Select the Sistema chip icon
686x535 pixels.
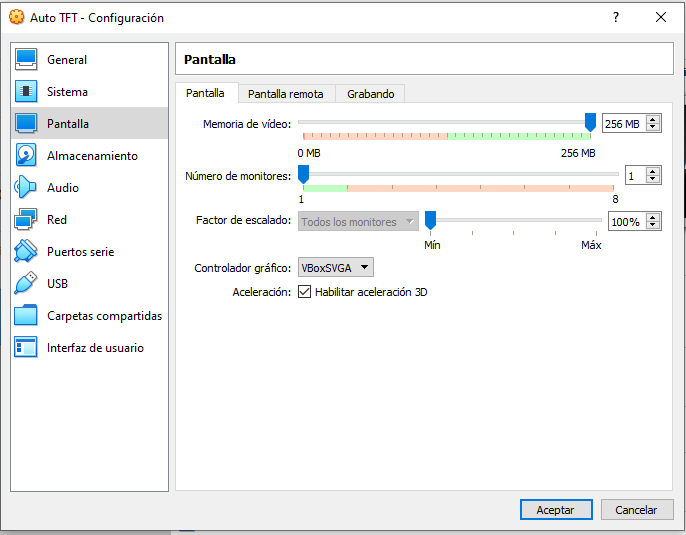[27, 92]
